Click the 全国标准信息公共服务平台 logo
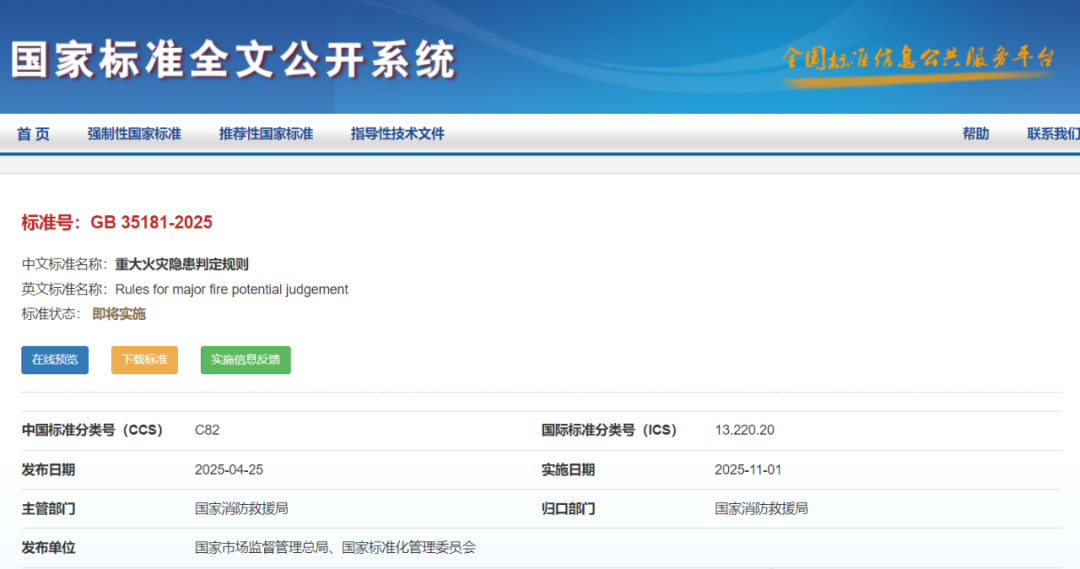1080x569 pixels. (917, 58)
